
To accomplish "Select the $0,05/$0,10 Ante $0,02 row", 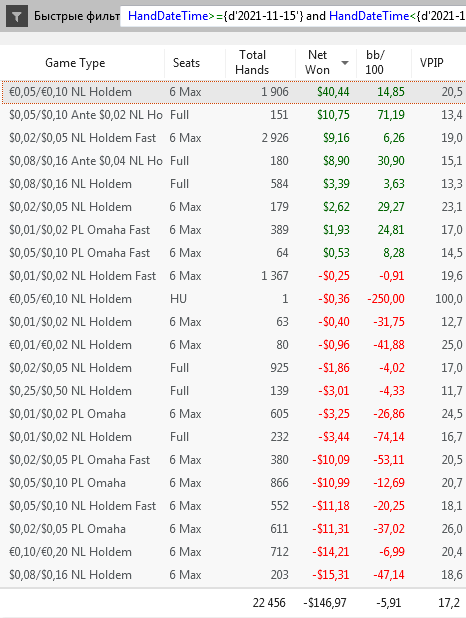I will click(233, 115).
